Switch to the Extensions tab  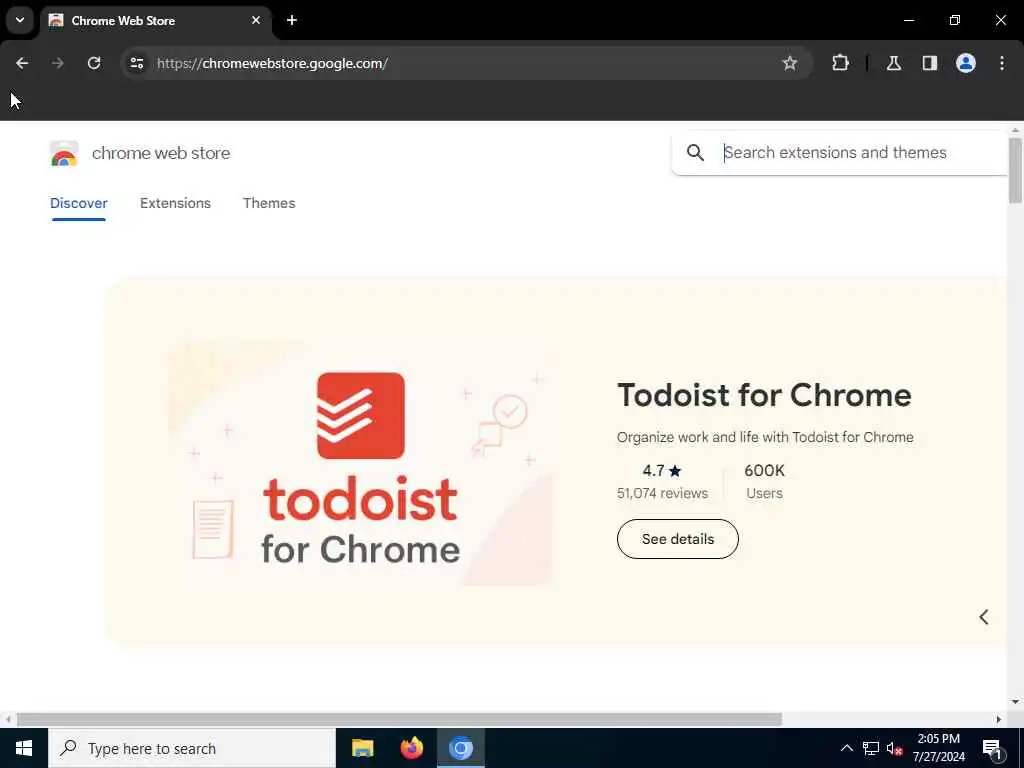click(x=175, y=203)
